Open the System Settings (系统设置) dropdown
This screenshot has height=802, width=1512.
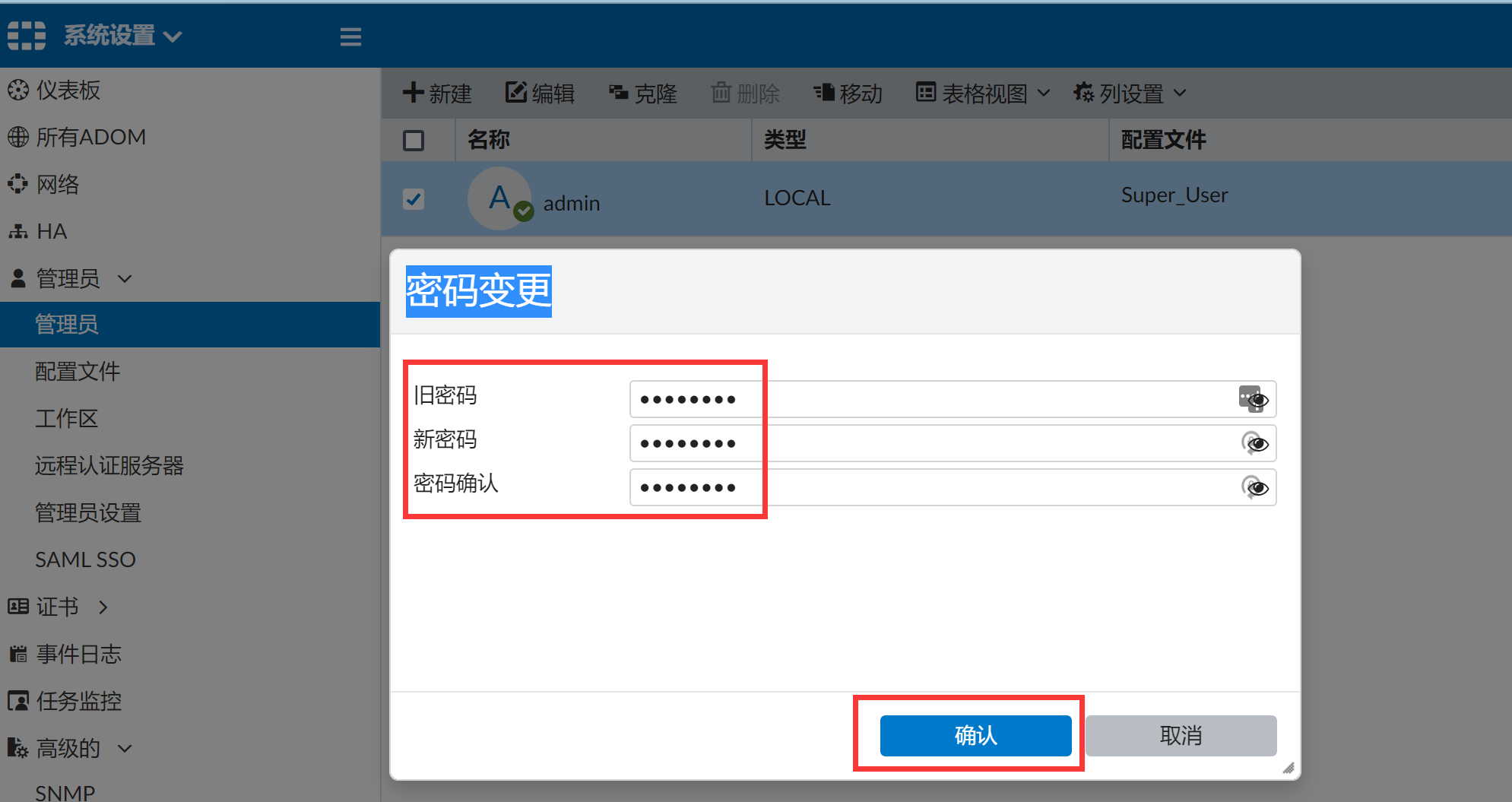122,36
